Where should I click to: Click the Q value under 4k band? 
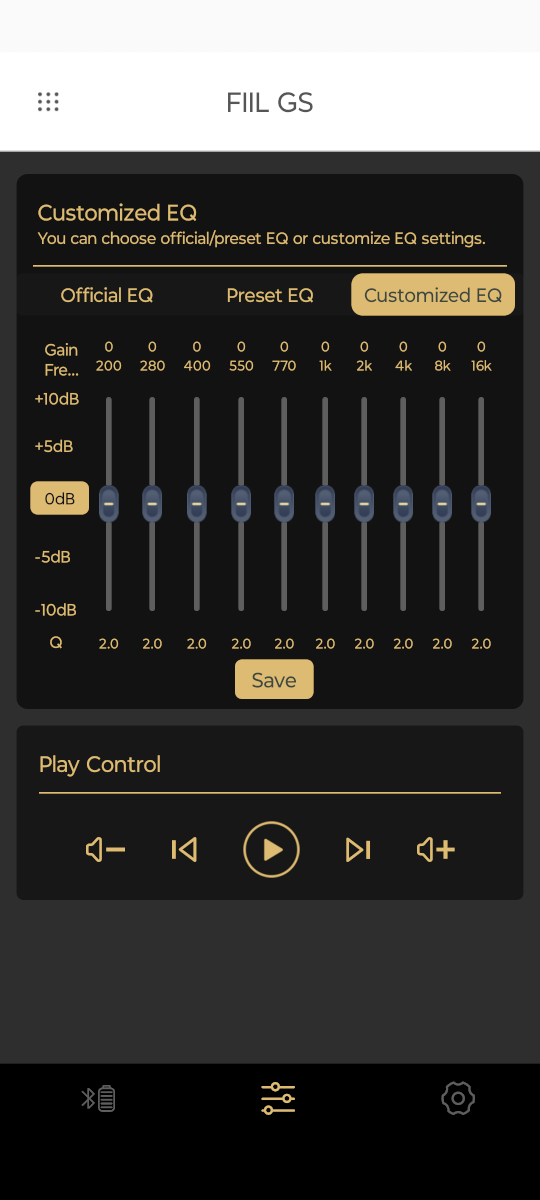pyautogui.click(x=403, y=644)
